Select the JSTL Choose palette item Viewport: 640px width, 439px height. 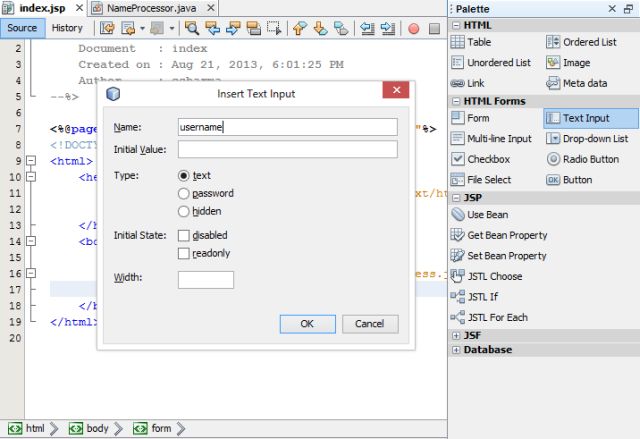click(x=487, y=276)
